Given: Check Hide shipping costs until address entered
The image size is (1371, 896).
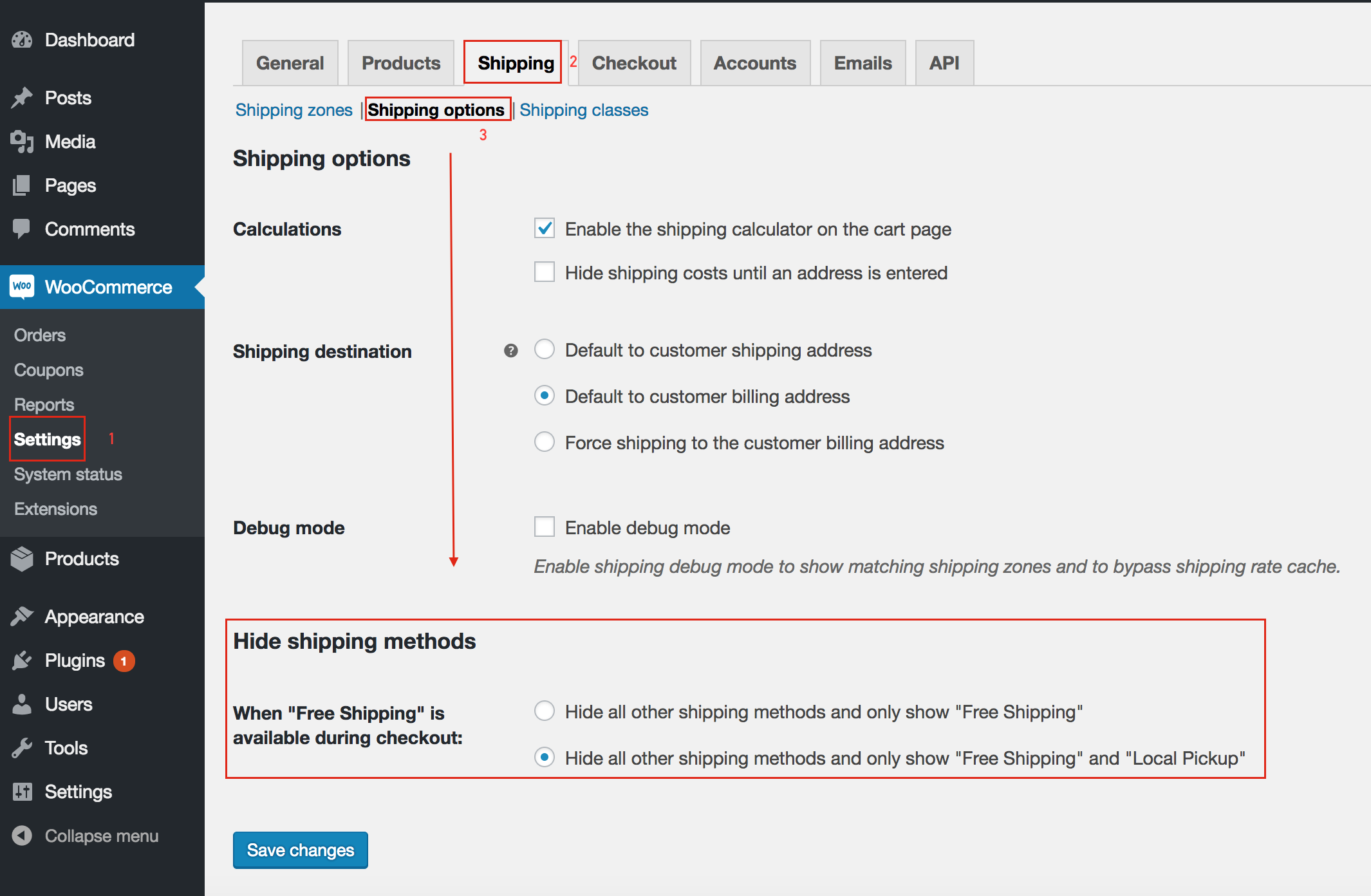Looking at the screenshot, I should tap(545, 272).
